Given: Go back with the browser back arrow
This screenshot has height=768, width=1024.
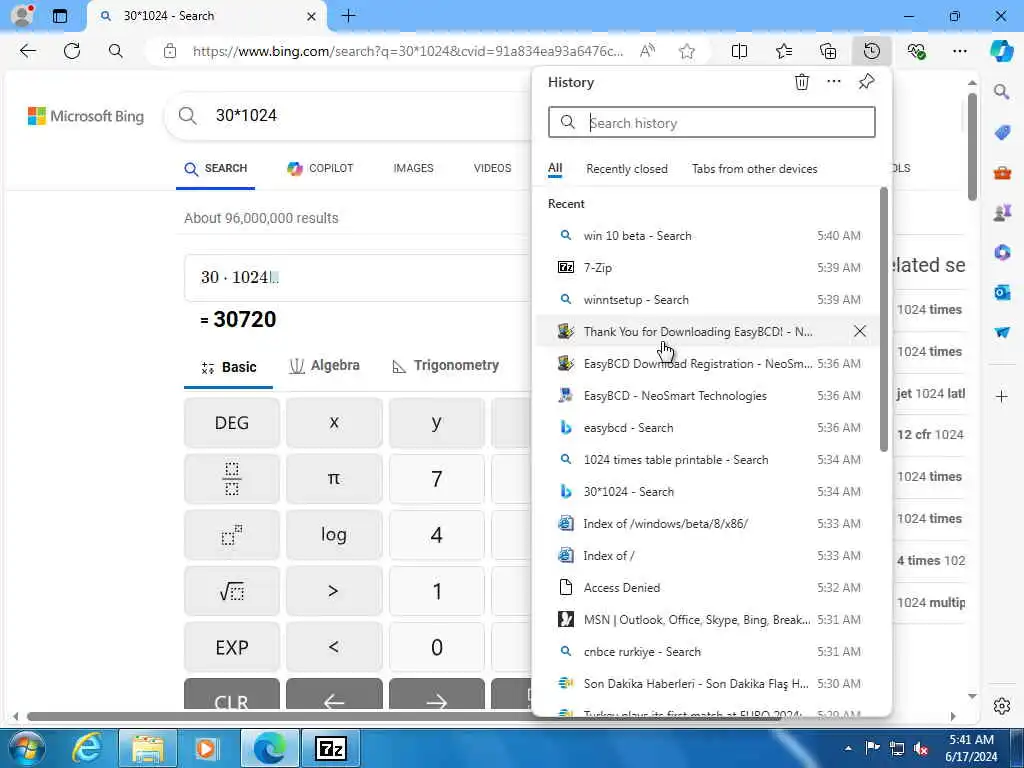Looking at the screenshot, I should [27, 51].
